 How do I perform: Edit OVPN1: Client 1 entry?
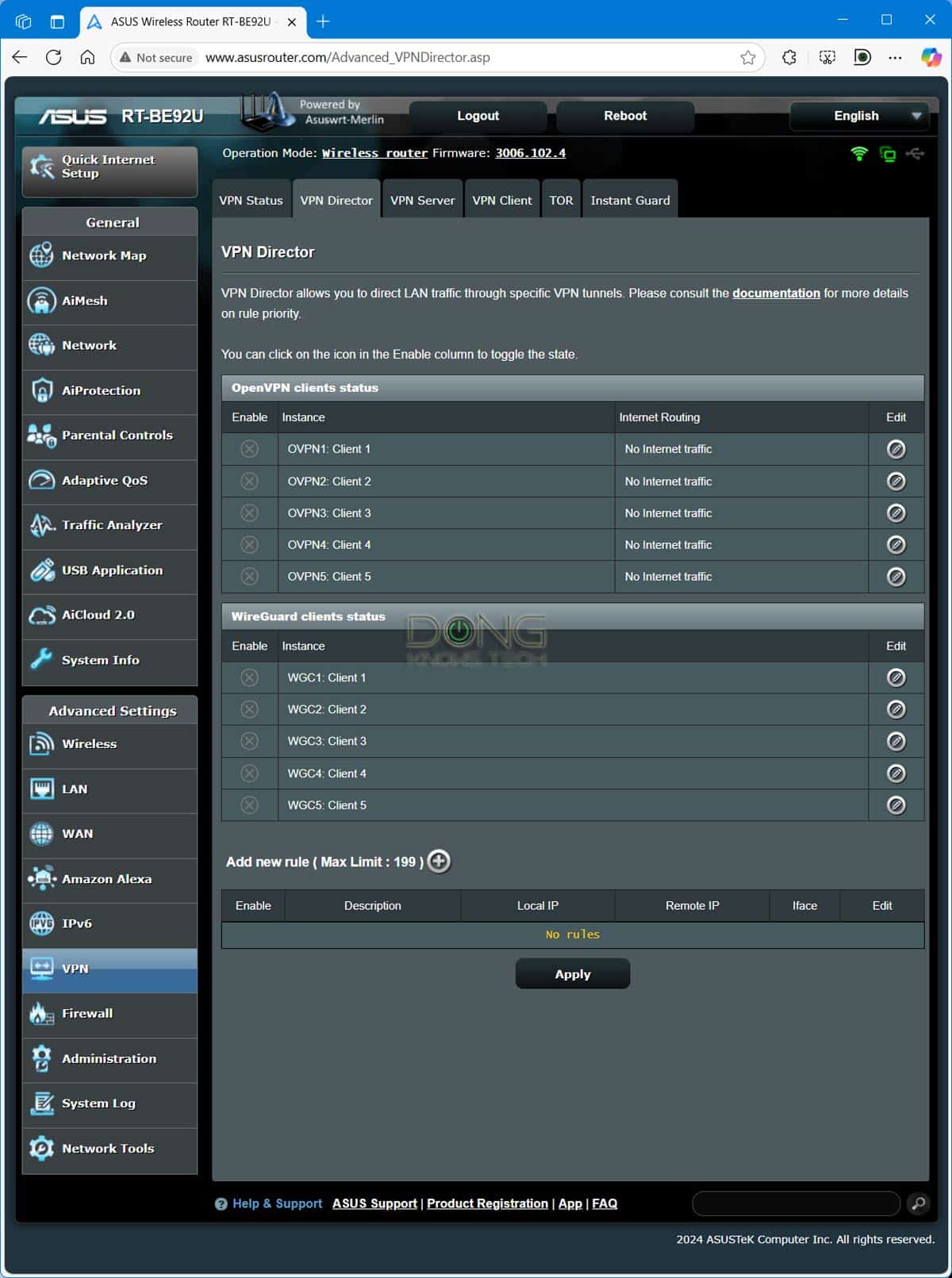coord(896,449)
